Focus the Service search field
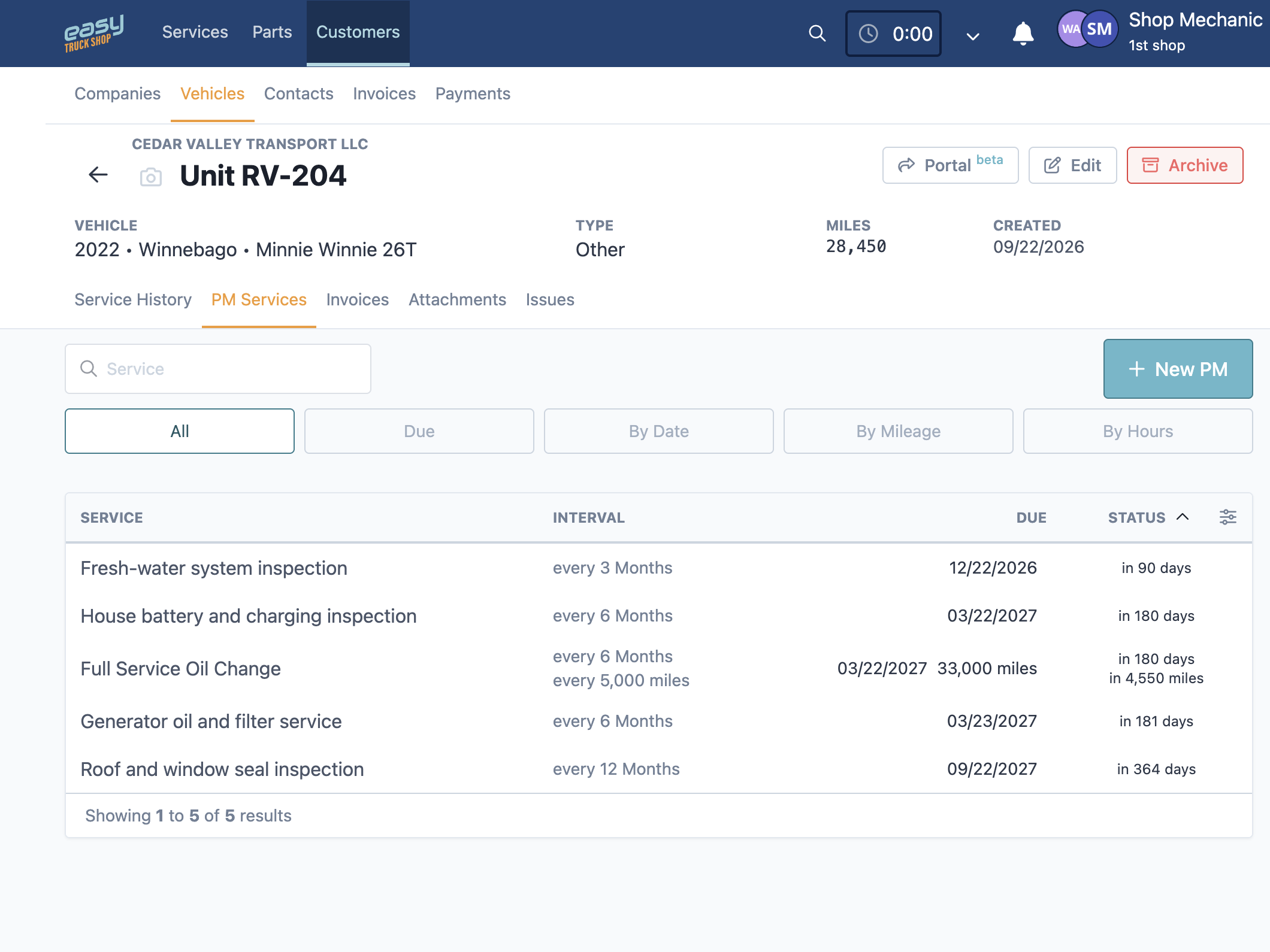The height and width of the screenshot is (952, 1270). [218, 369]
